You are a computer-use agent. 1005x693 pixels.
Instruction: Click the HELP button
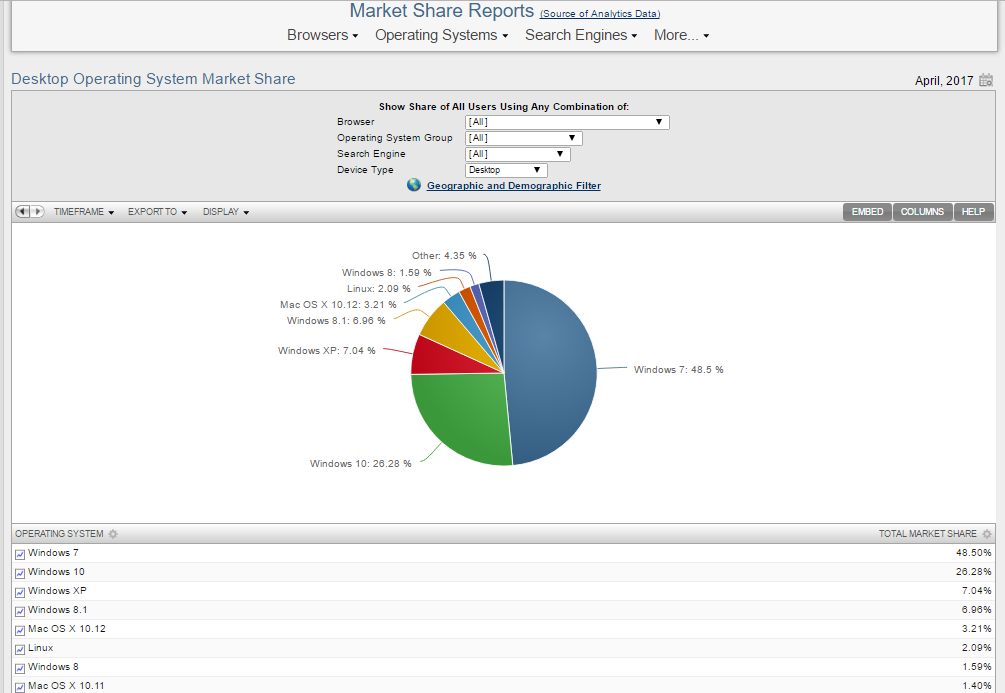tap(973, 212)
